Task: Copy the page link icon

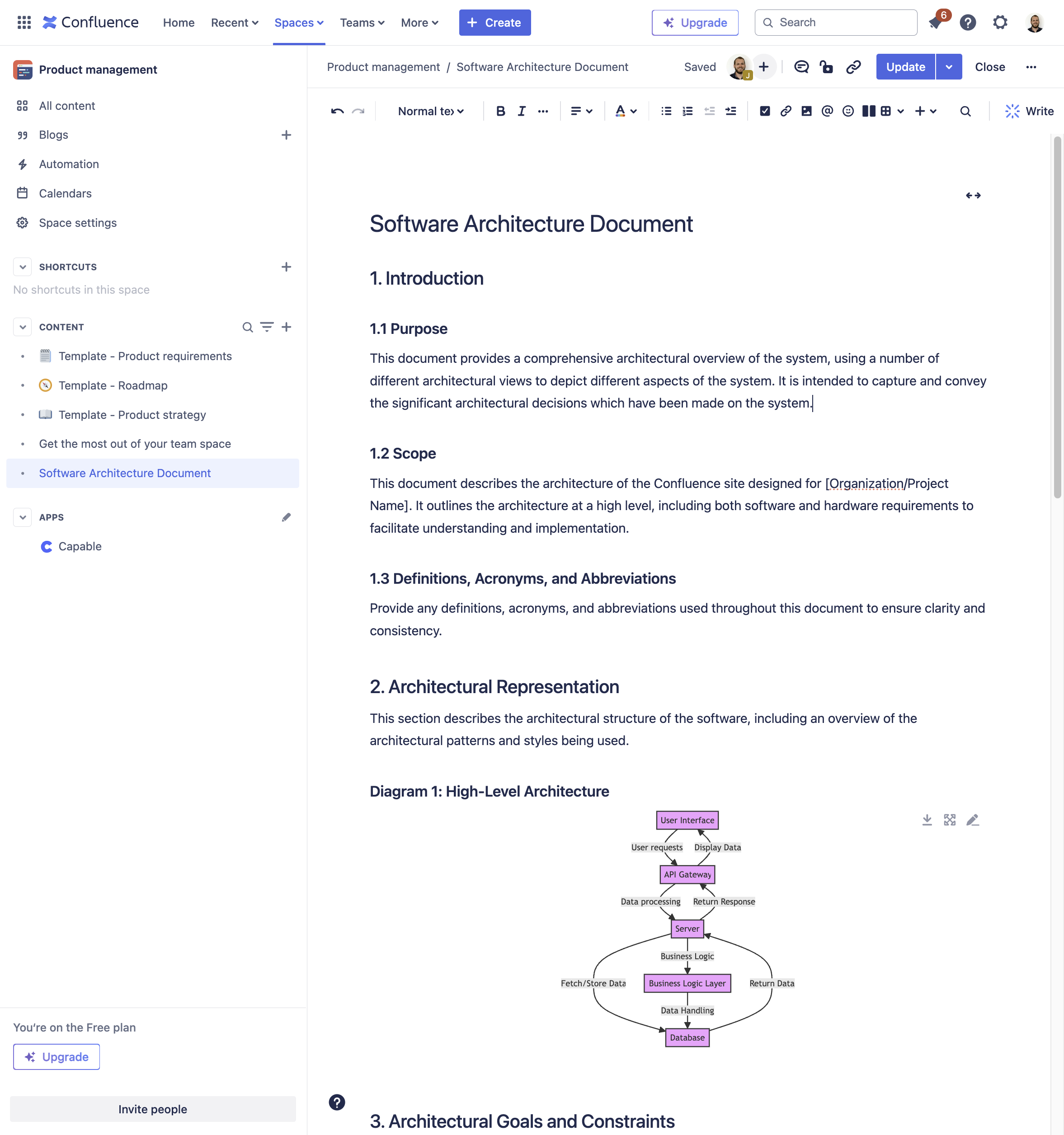Action: pos(853,67)
